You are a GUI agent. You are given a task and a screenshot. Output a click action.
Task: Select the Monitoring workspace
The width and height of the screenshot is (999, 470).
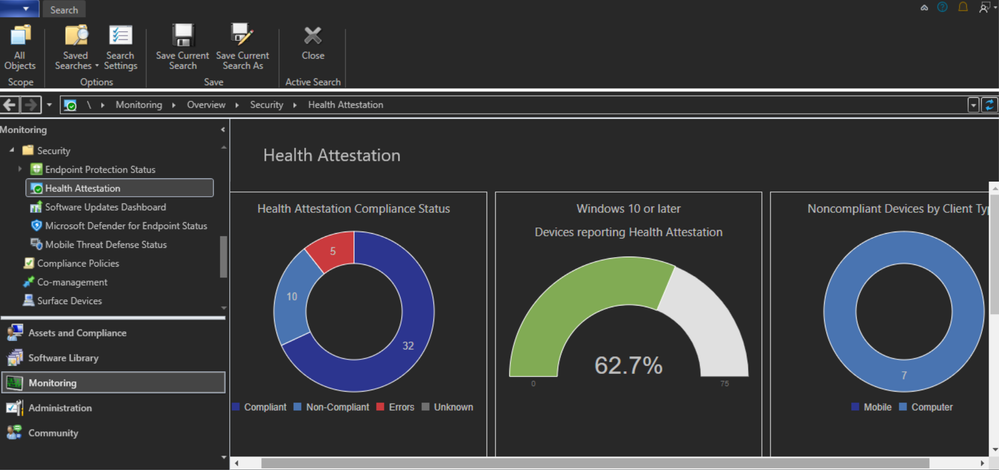pos(113,383)
